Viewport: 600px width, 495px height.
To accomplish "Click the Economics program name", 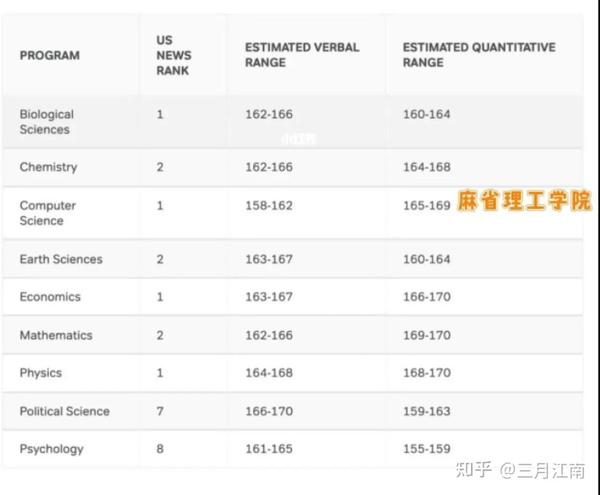I will coord(50,297).
